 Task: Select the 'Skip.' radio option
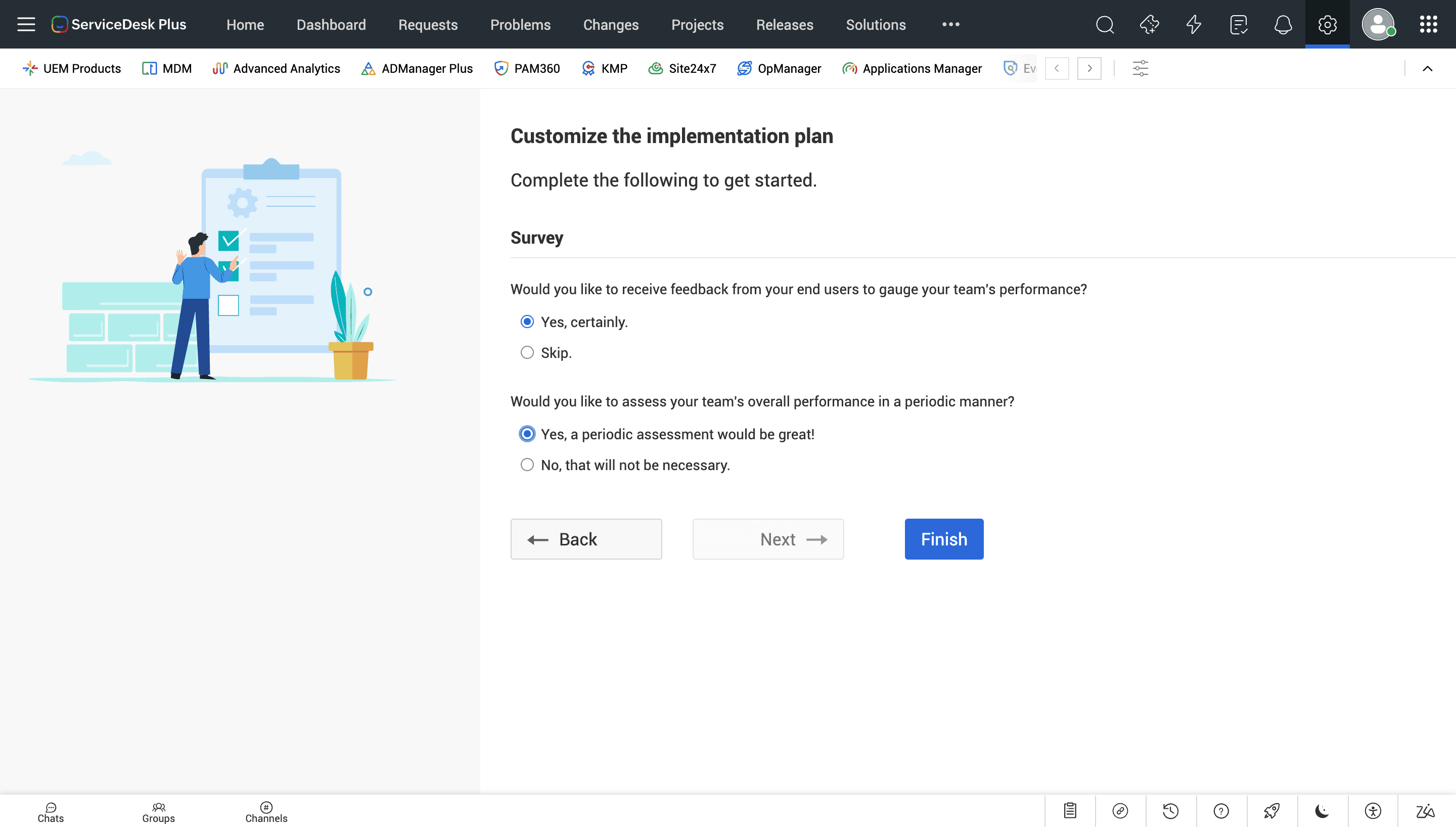(527, 353)
